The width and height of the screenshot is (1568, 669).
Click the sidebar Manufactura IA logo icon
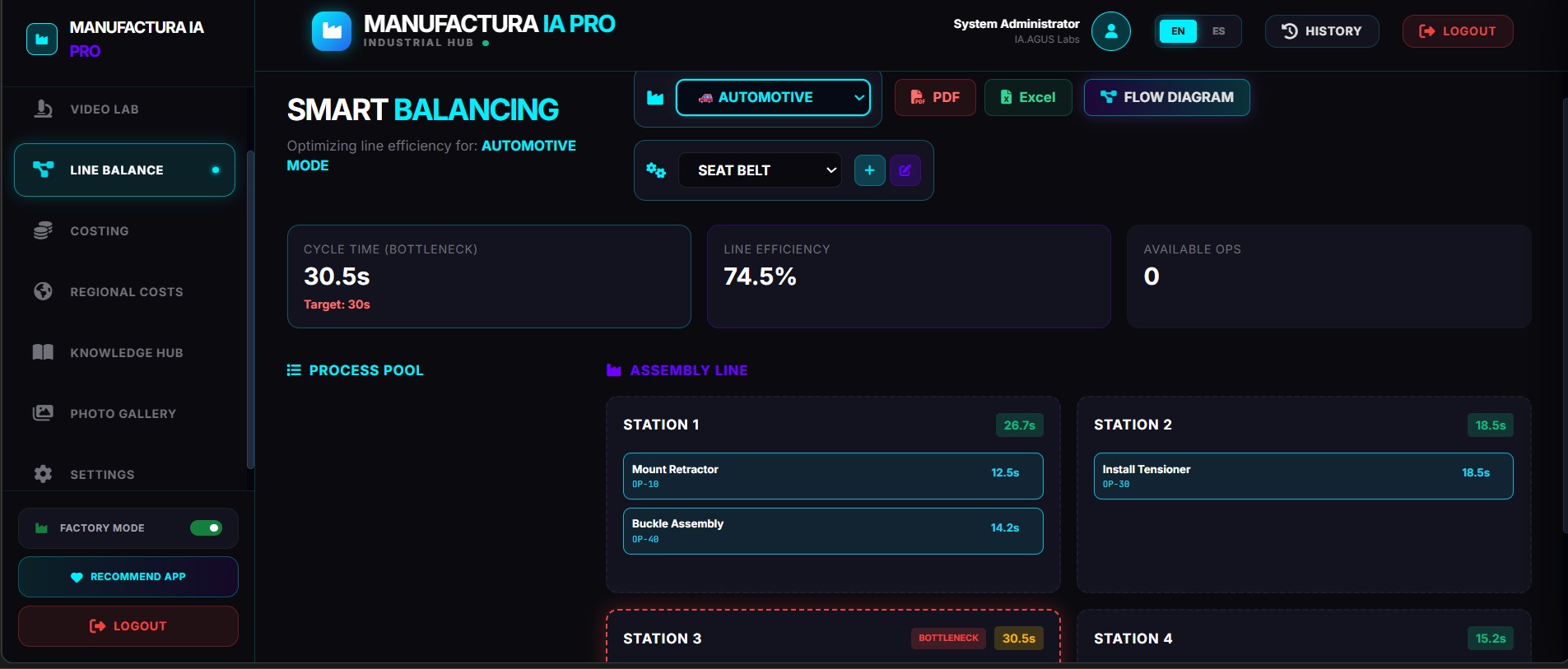pyautogui.click(x=42, y=39)
